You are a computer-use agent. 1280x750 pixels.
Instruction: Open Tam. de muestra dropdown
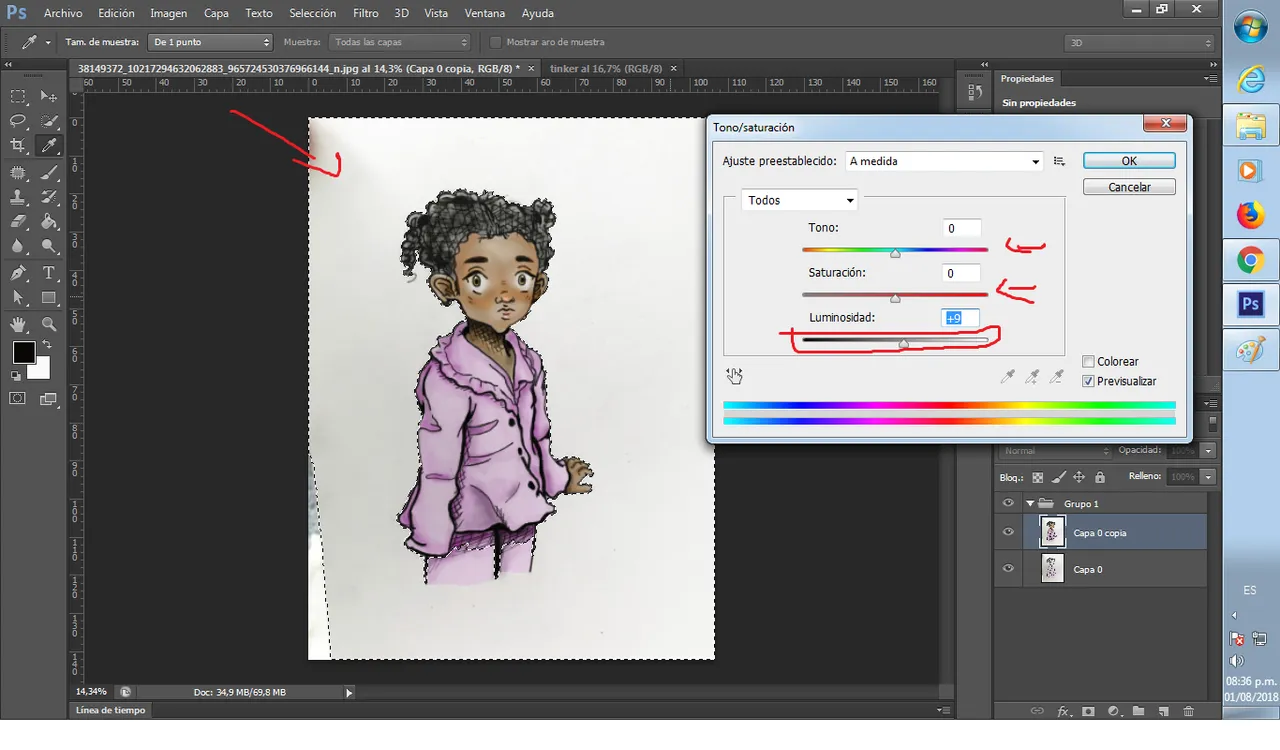[210, 42]
